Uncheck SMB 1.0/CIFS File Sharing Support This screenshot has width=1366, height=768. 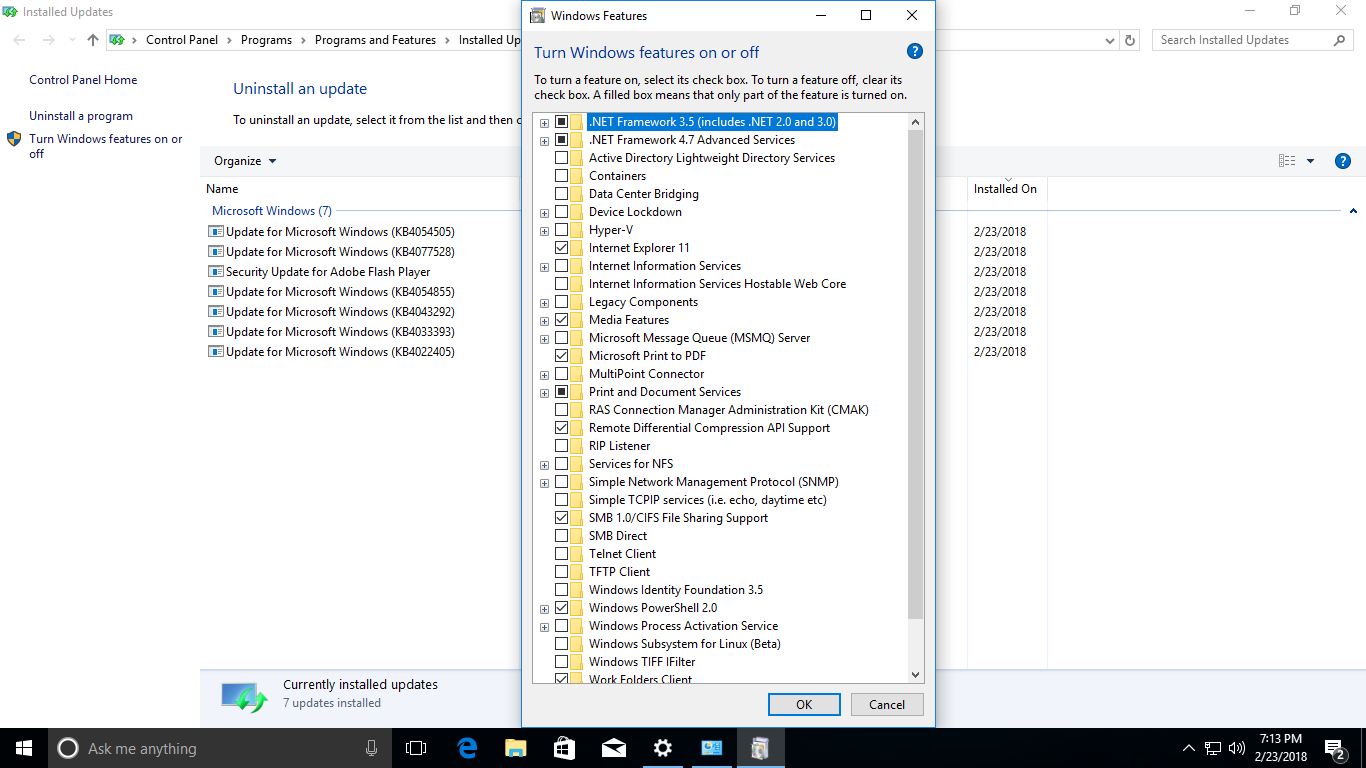[x=562, y=518]
